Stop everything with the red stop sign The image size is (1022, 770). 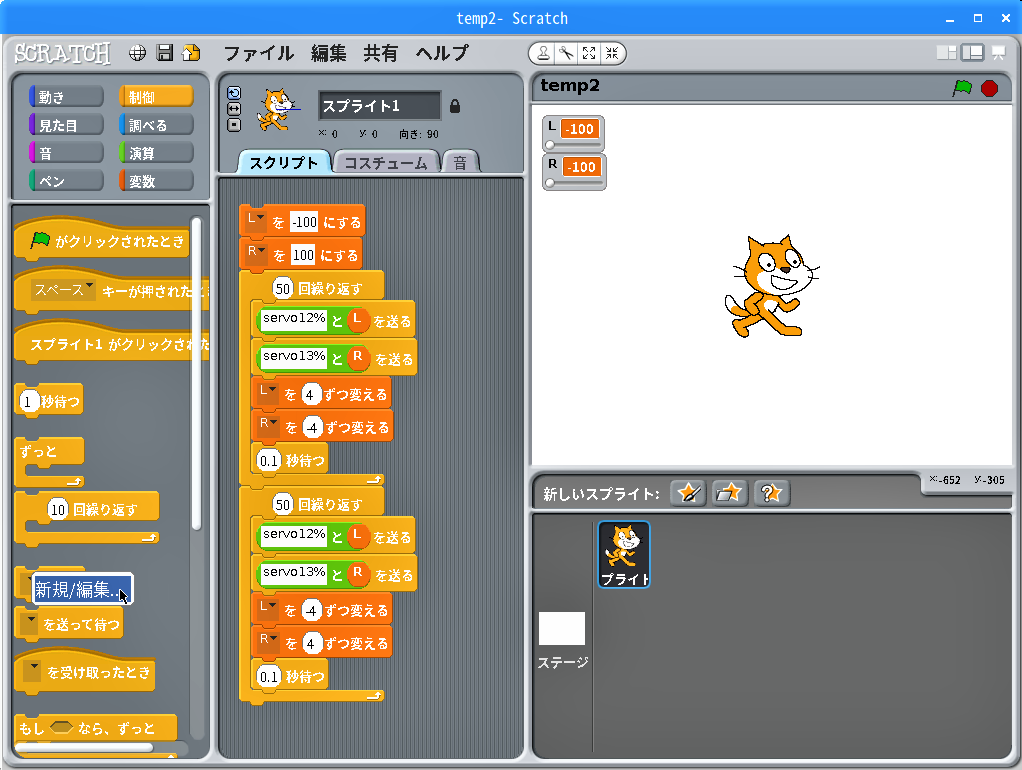coord(989,88)
